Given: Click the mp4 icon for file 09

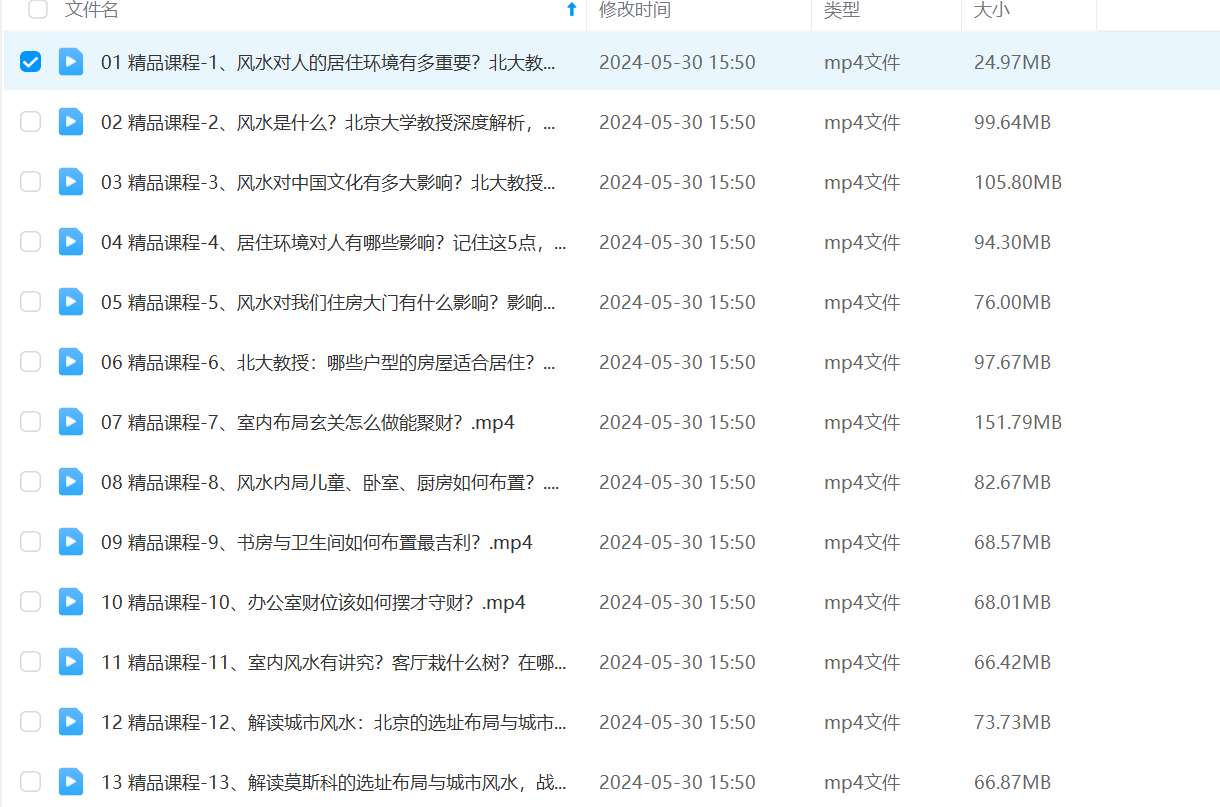Looking at the screenshot, I should (x=70, y=542).
